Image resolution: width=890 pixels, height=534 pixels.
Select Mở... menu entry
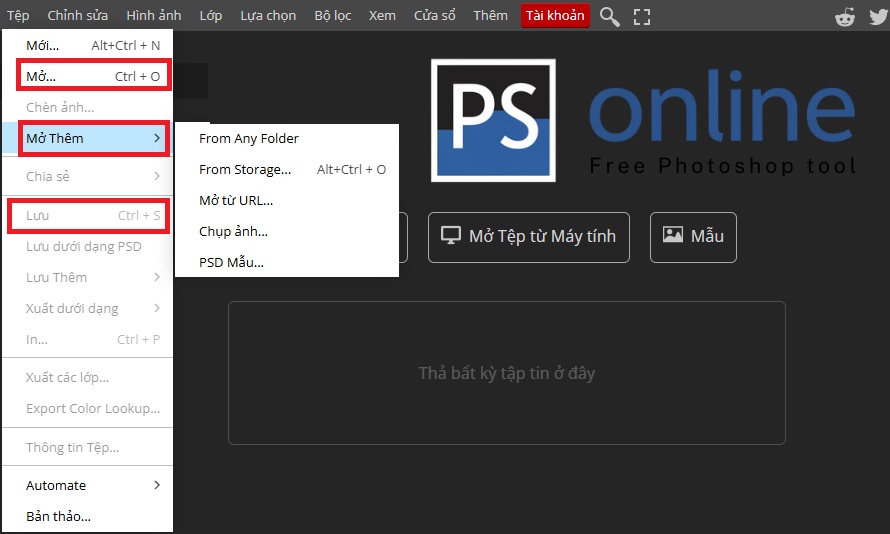tap(87, 76)
